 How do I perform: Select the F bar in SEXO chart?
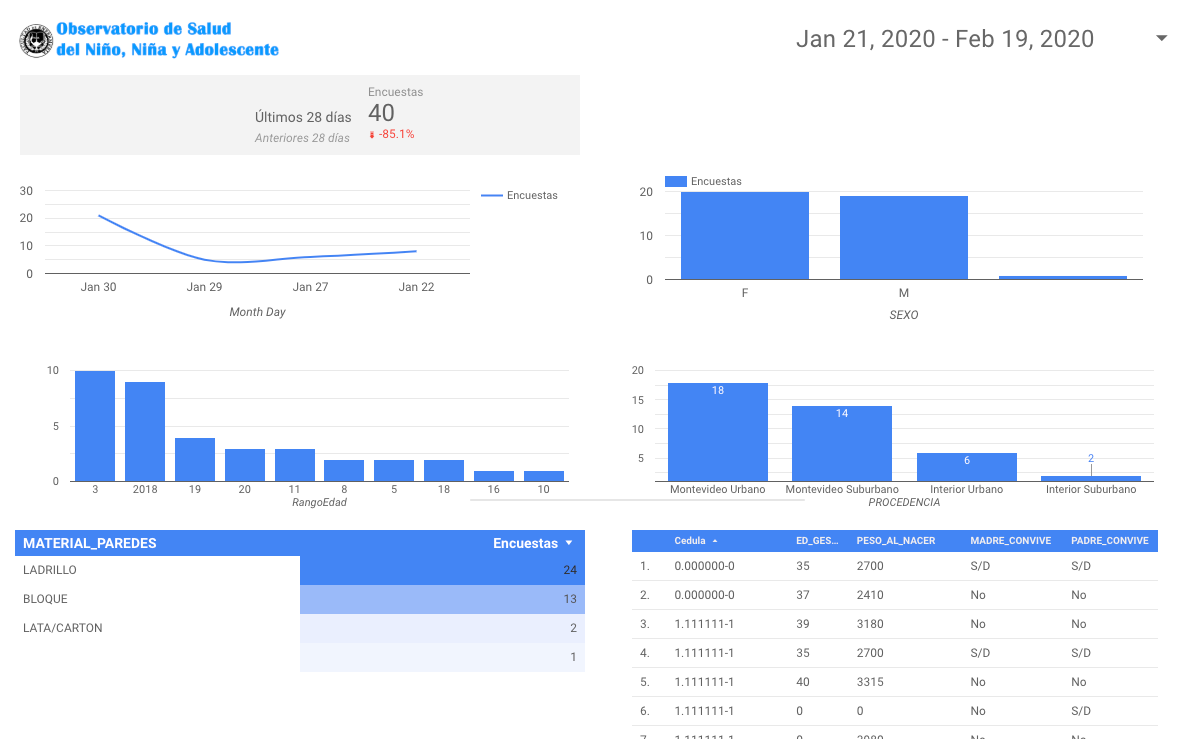744,236
